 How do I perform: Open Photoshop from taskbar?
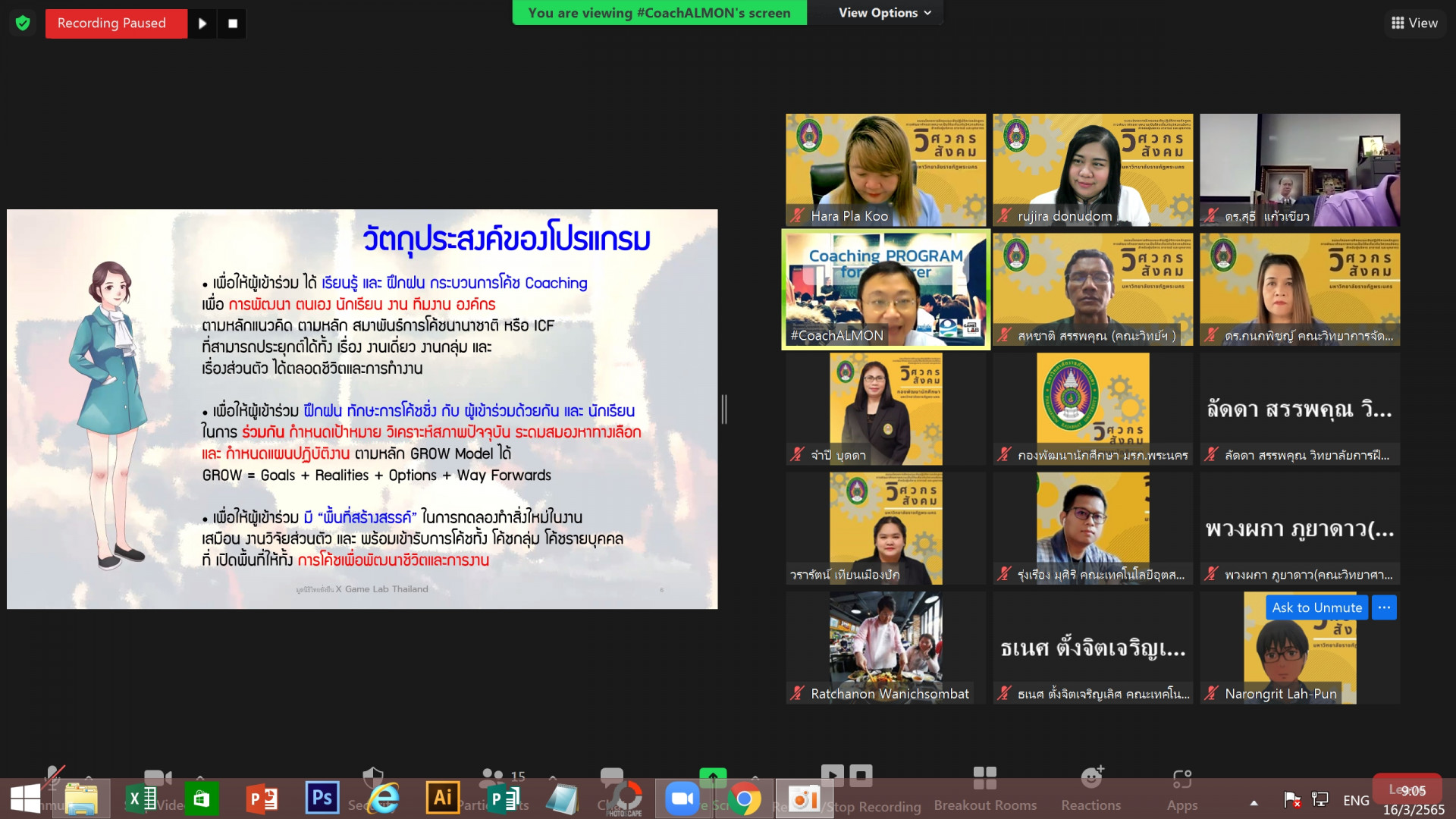(322, 798)
